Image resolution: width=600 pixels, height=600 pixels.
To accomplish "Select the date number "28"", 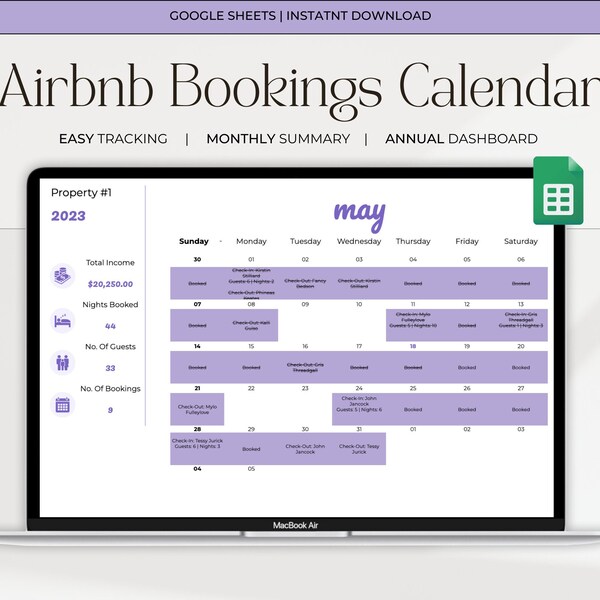I will tap(197, 429).
